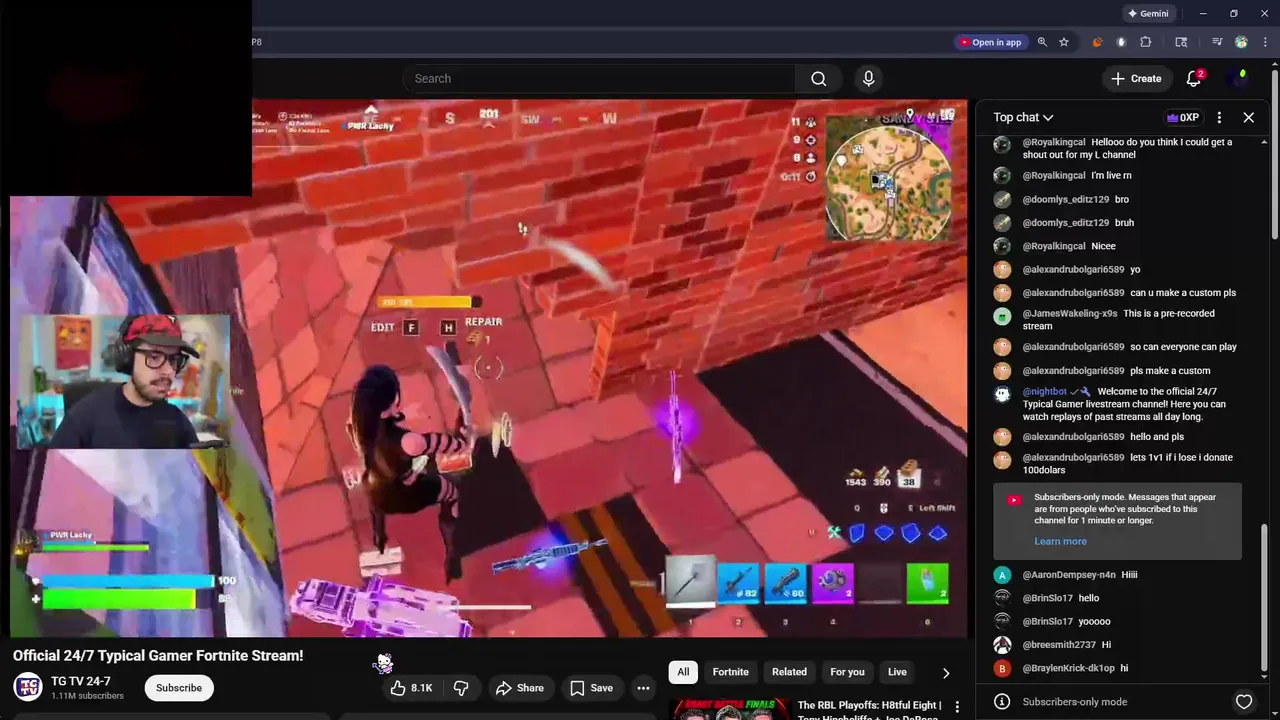Viewport: 1280px width, 720px height.
Task: Select the Live filter chip
Action: [897, 672]
